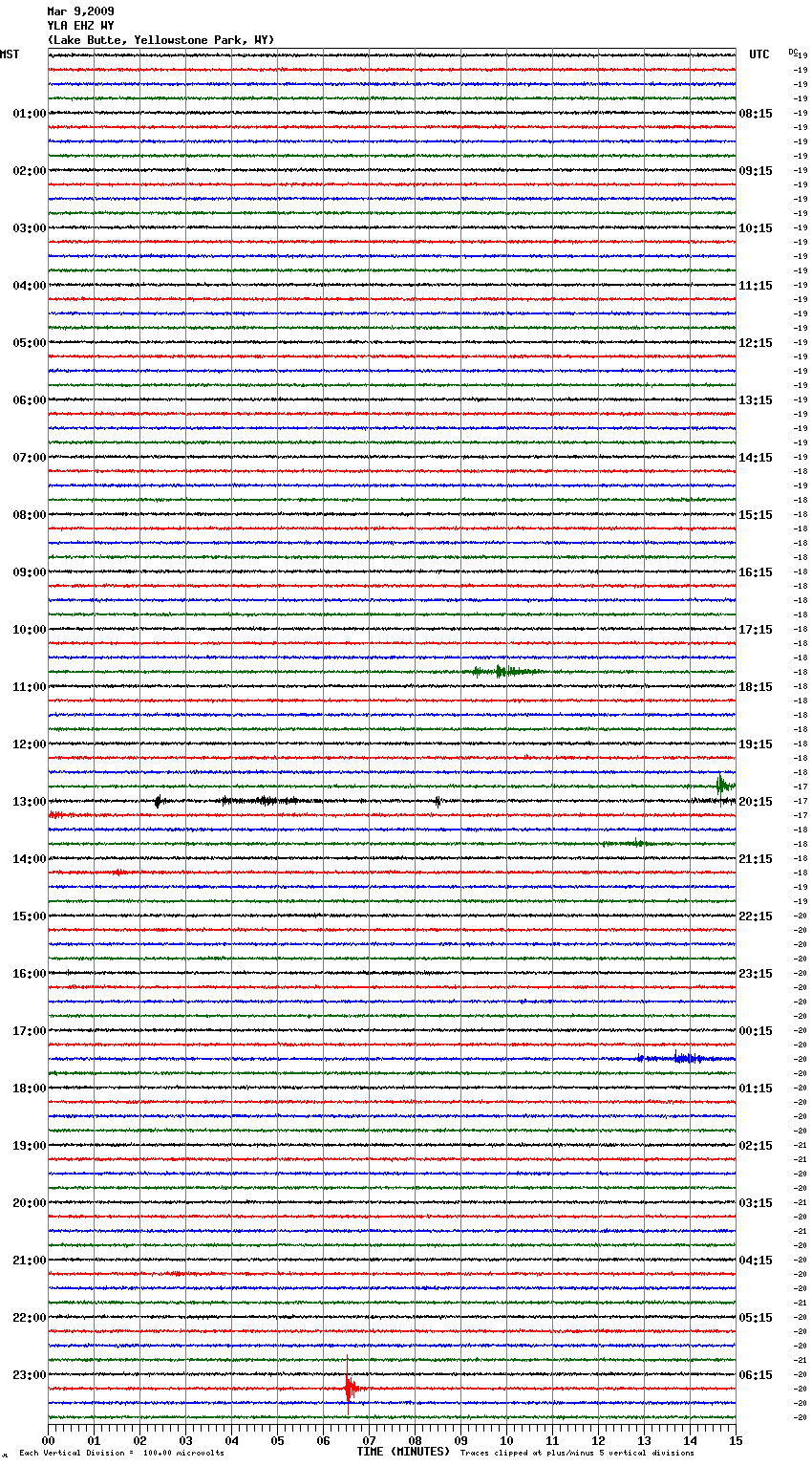812x1466 pixels.
Task: Select the 22:00 MST row label
Action: (29, 1318)
